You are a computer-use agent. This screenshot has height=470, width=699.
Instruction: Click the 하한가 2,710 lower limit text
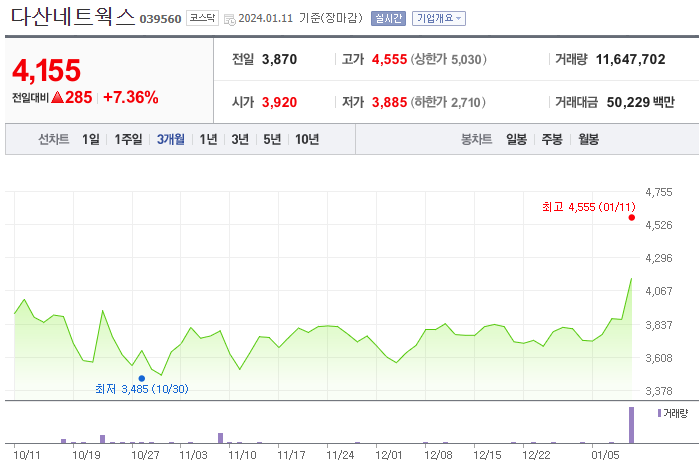[448, 102]
